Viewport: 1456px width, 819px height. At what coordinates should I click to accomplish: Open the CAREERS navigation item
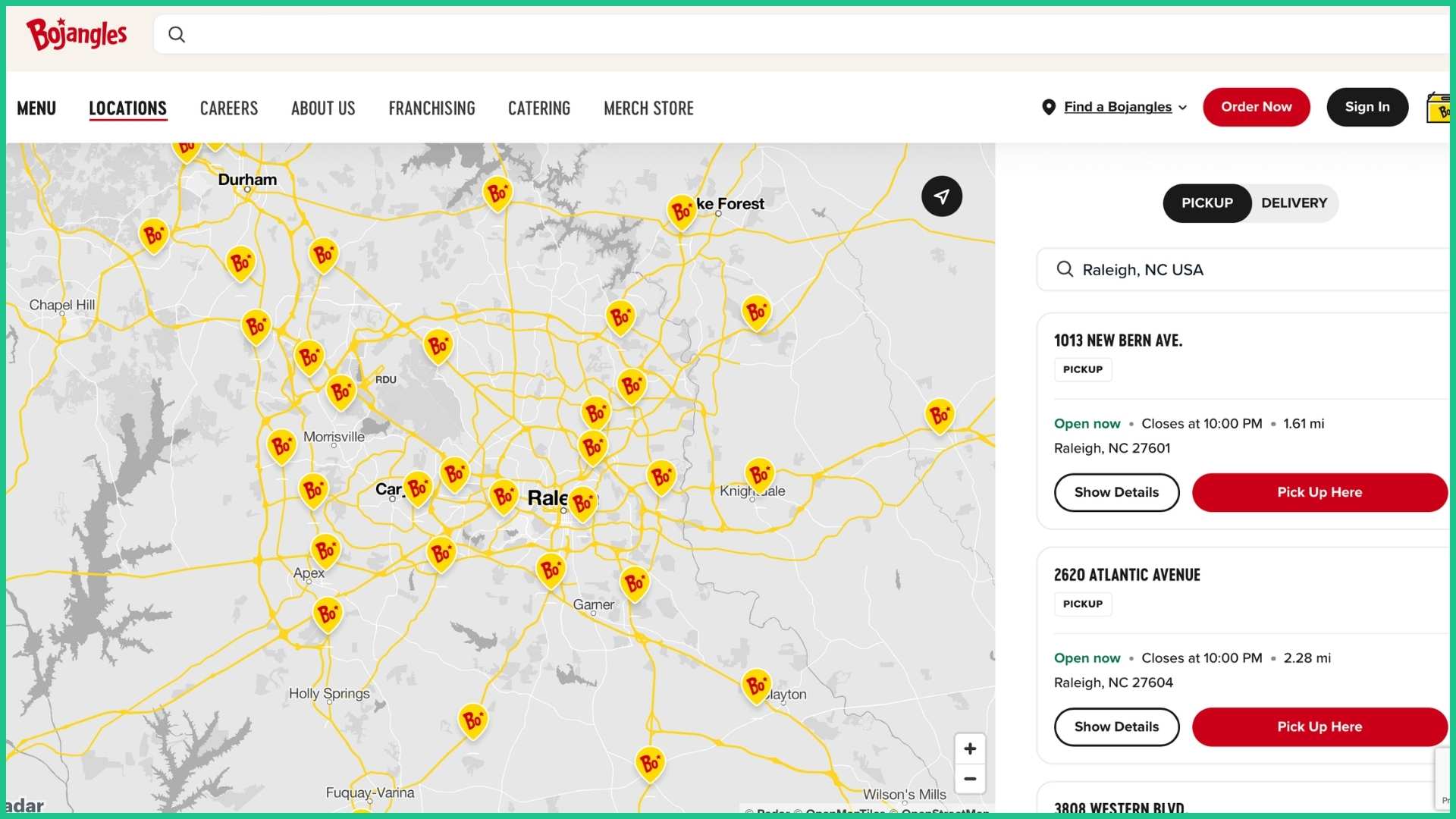point(229,108)
